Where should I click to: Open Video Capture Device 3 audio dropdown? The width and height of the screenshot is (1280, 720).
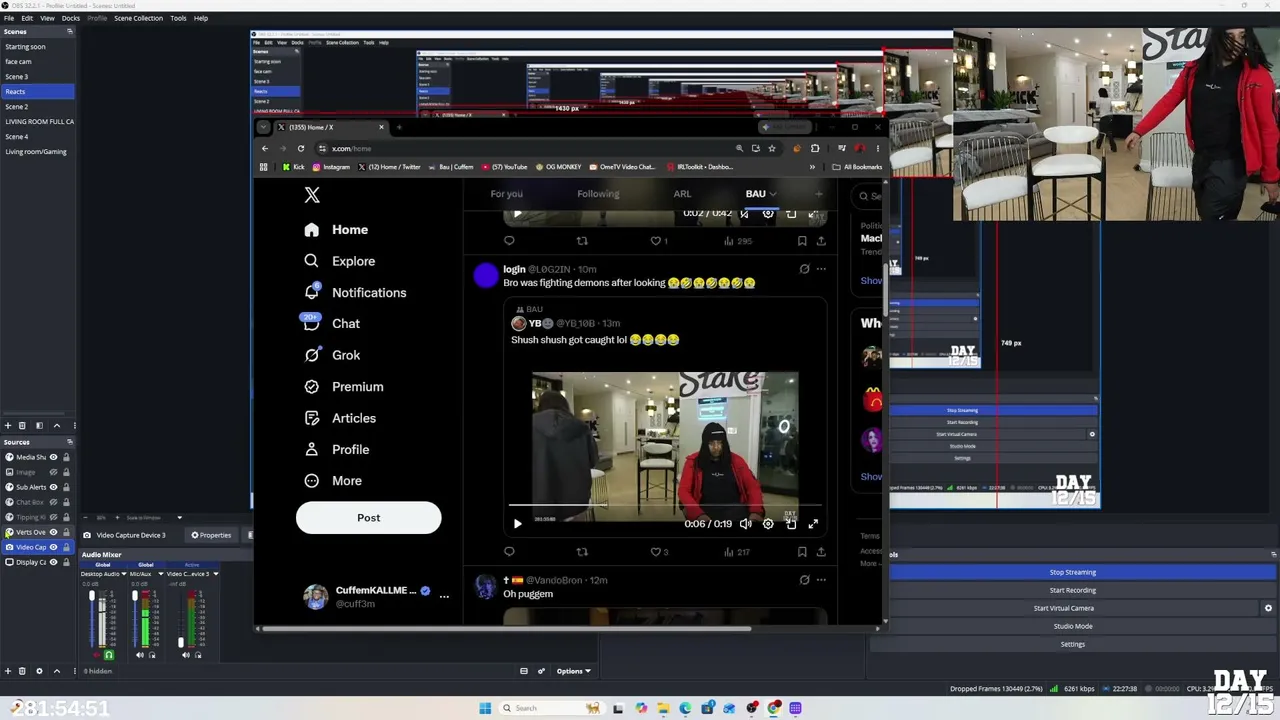pyautogui.click(x=215, y=574)
